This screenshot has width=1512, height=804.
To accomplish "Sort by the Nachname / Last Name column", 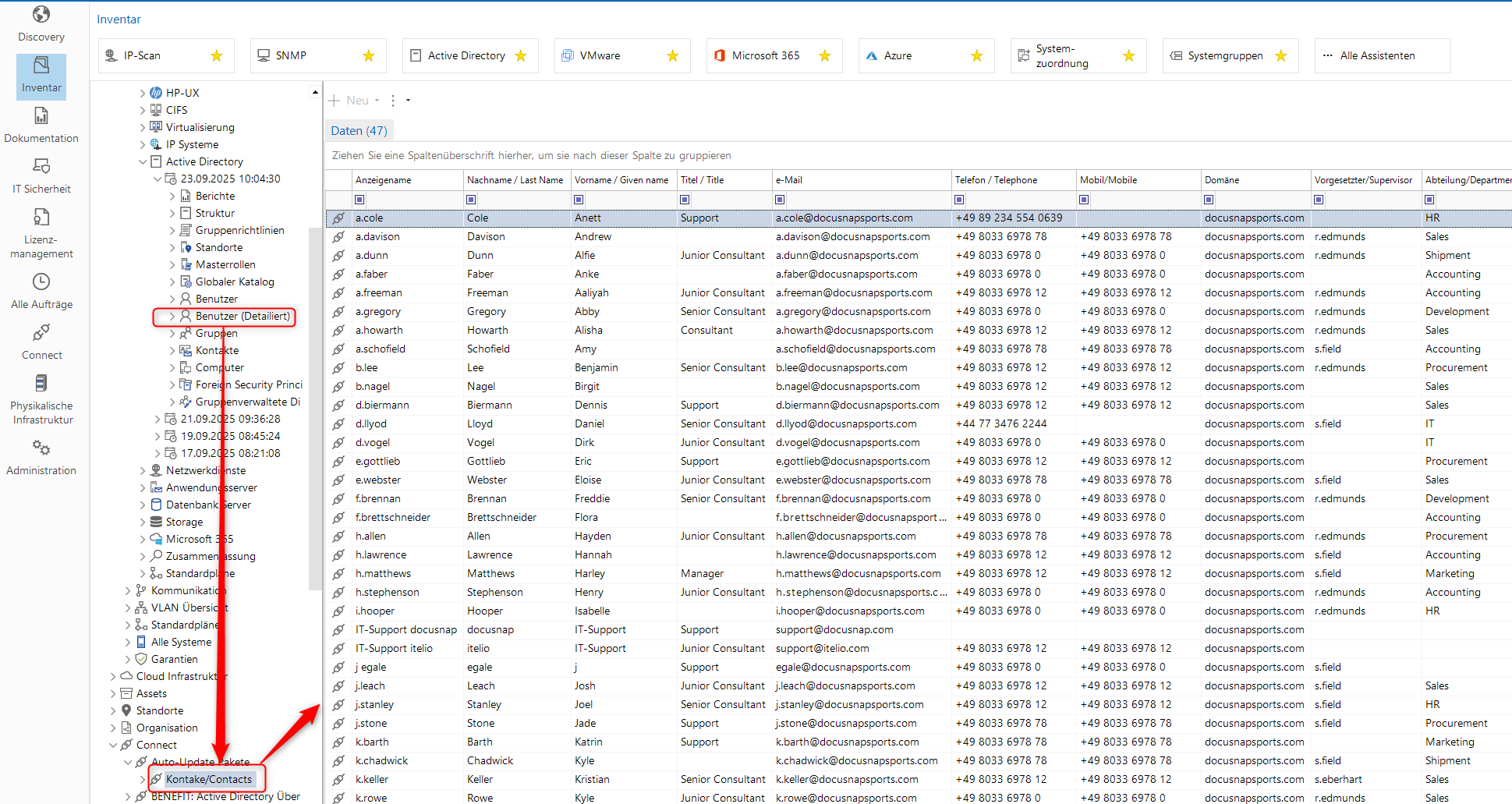I will tap(515, 180).
